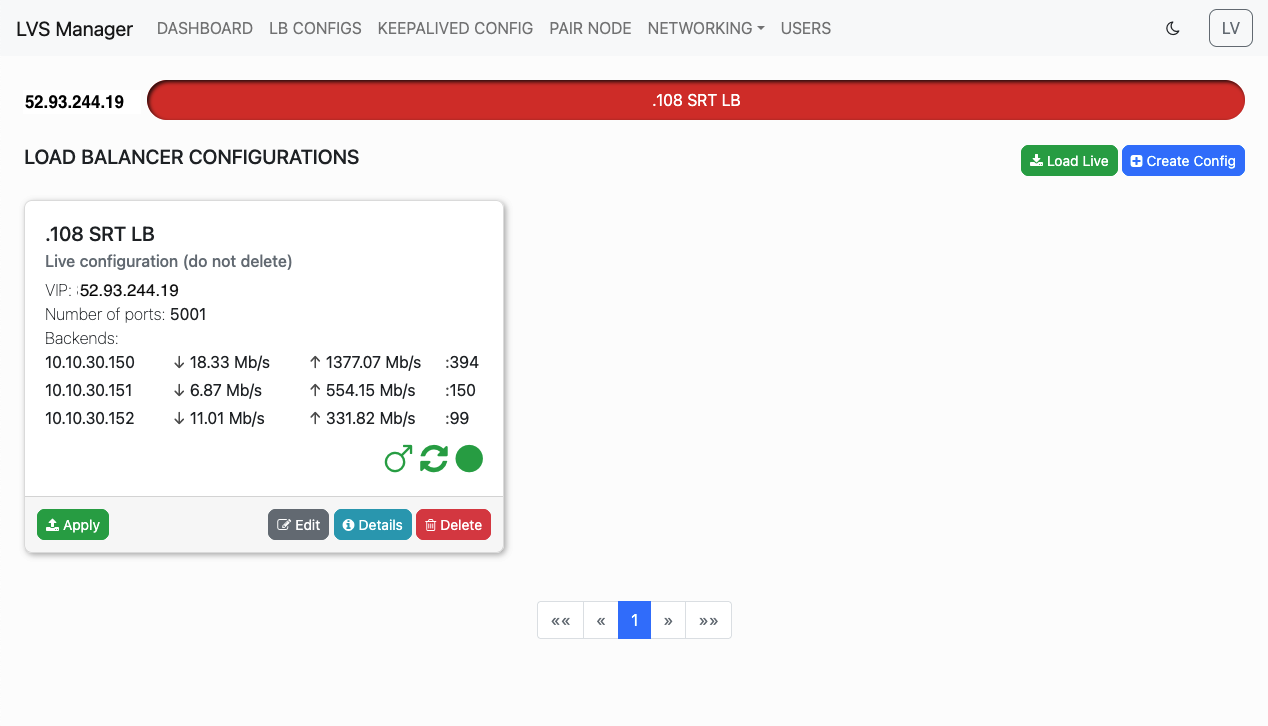Click the :394 connection count
This screenshot has width=1268, height=726.
[462, 362]
